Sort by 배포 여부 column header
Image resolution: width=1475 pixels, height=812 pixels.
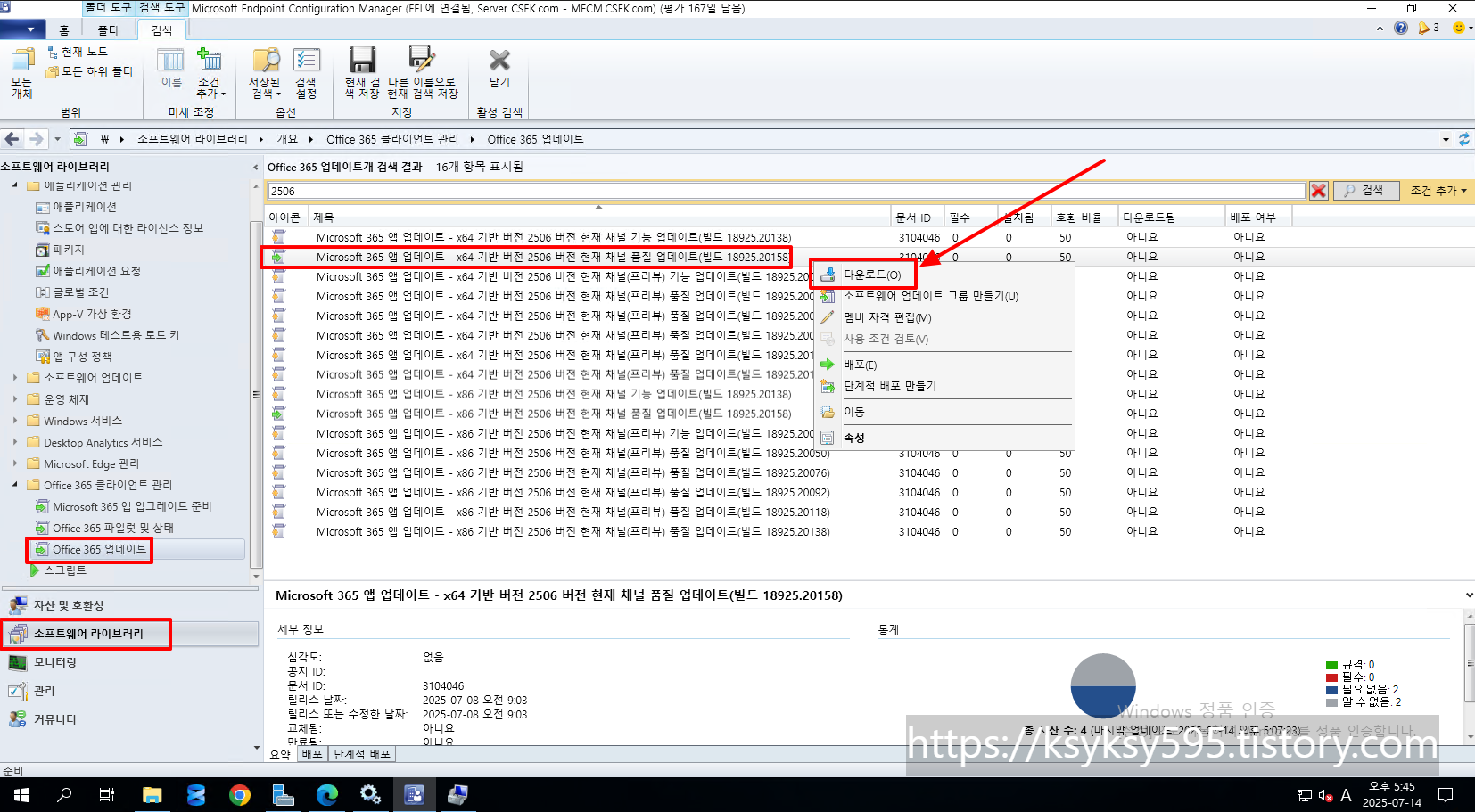(x=1258, y=217)
